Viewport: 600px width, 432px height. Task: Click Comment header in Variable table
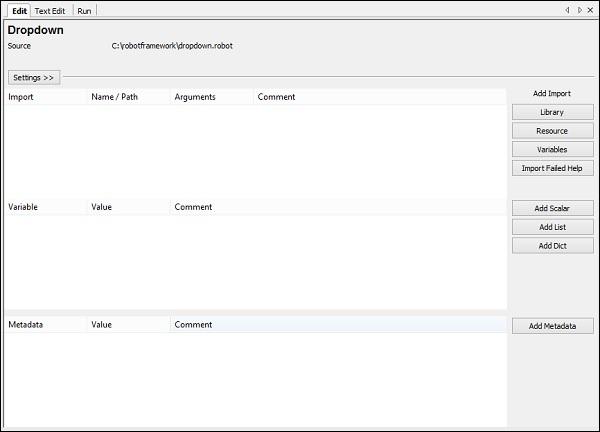coord(338,207)
